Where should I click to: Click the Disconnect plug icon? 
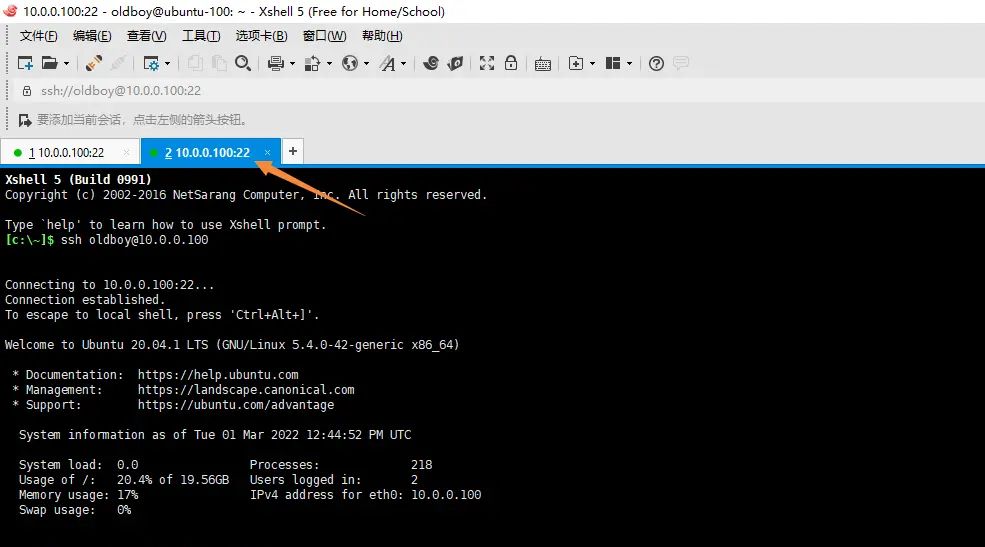(94, 63)
